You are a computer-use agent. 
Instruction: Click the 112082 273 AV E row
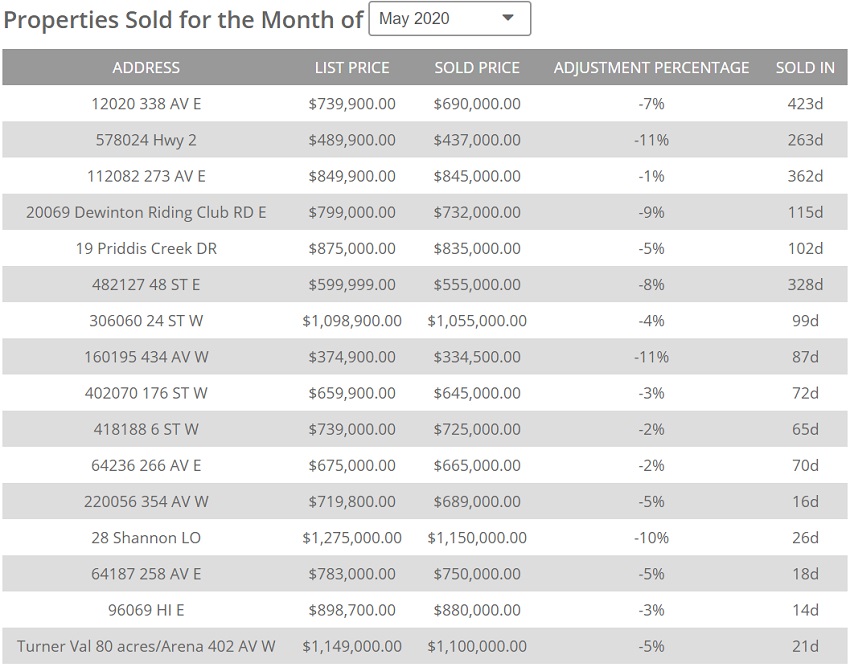pyautogui.click(x=146, y=176)
